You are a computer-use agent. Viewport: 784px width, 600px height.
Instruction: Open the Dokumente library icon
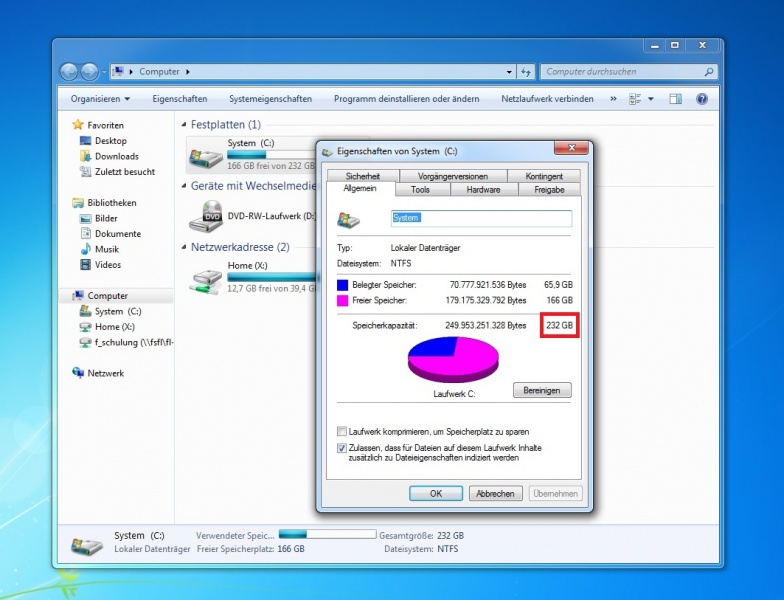point(86,234)
